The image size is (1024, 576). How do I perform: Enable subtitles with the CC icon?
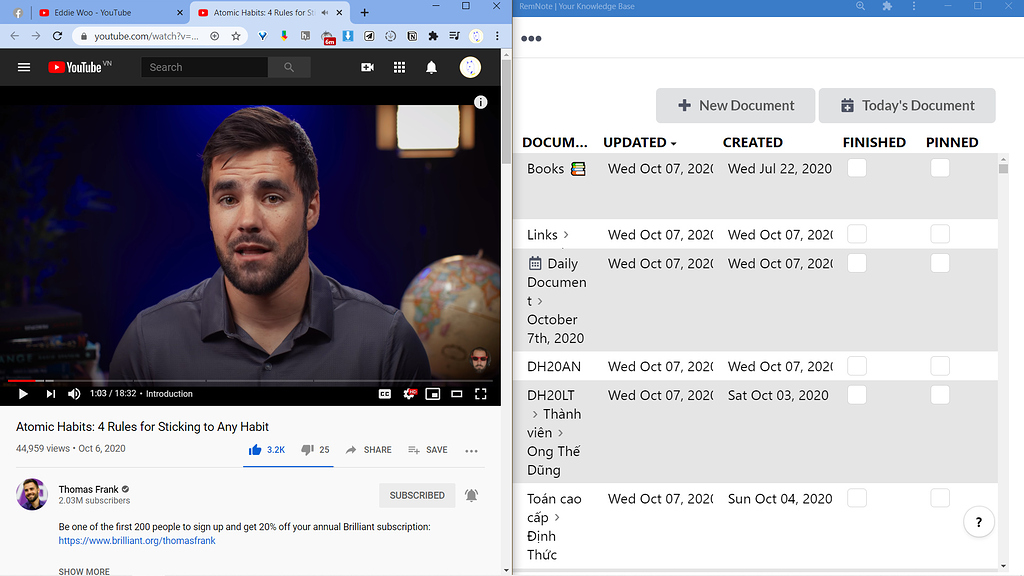pos(385,393)
